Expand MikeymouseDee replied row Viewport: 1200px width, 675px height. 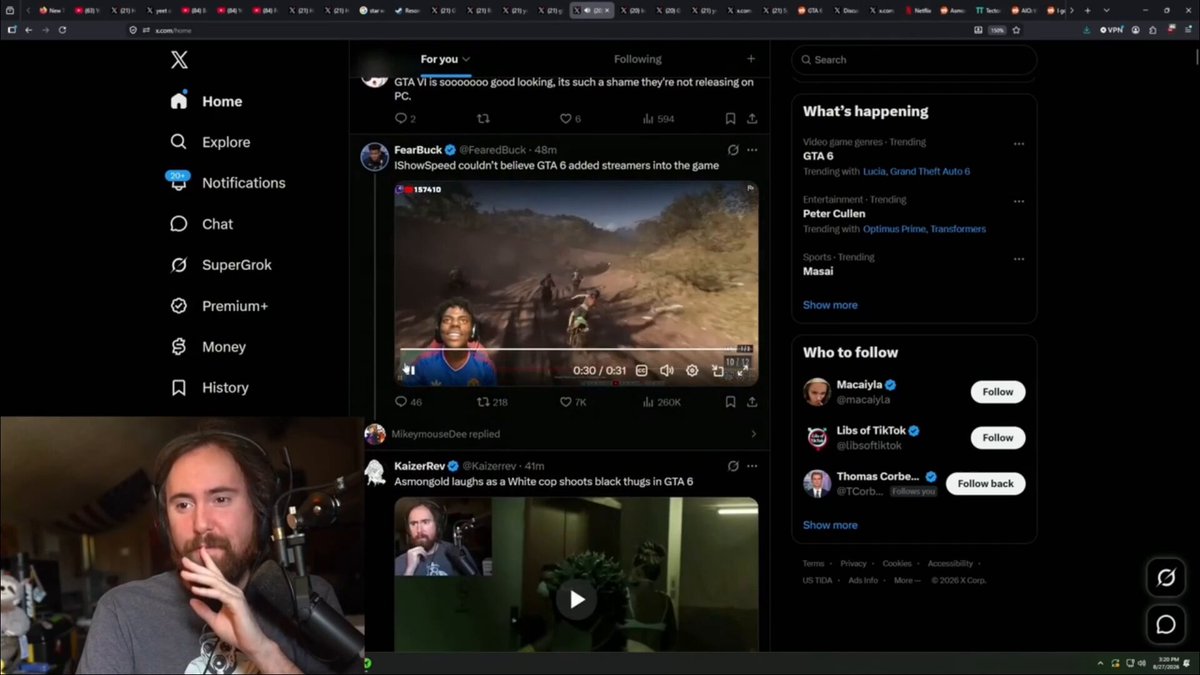point(560,434)
